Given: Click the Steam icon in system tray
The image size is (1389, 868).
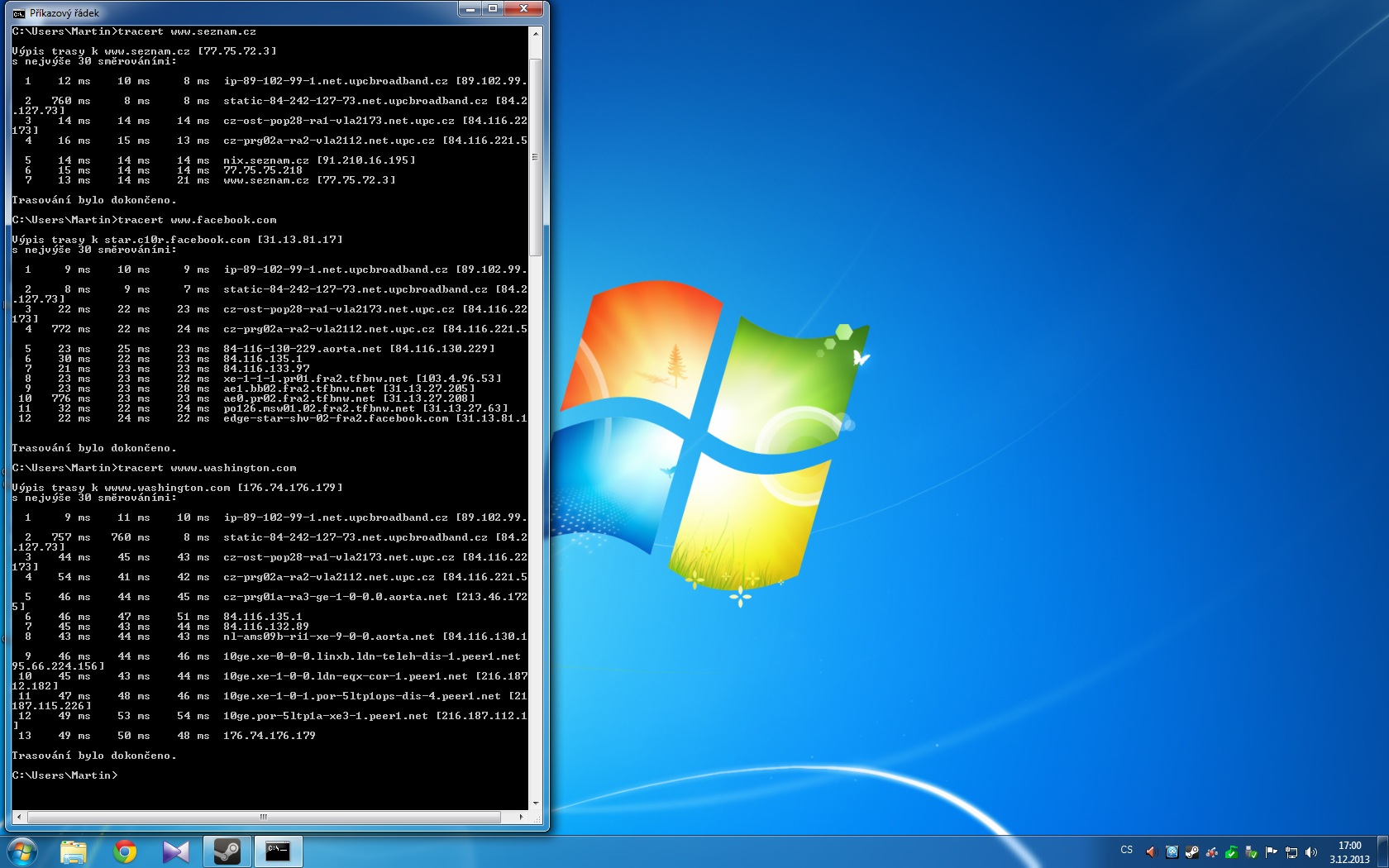Looking at the screenshot, I should [1191, 852].
